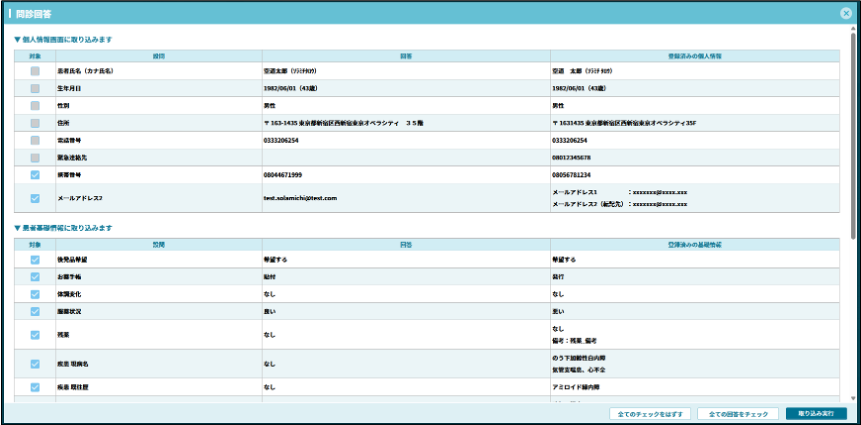This screenshot has width=861, height=425.
Task: Click the 全ての回答をチェック button
Action: (738, 413)
